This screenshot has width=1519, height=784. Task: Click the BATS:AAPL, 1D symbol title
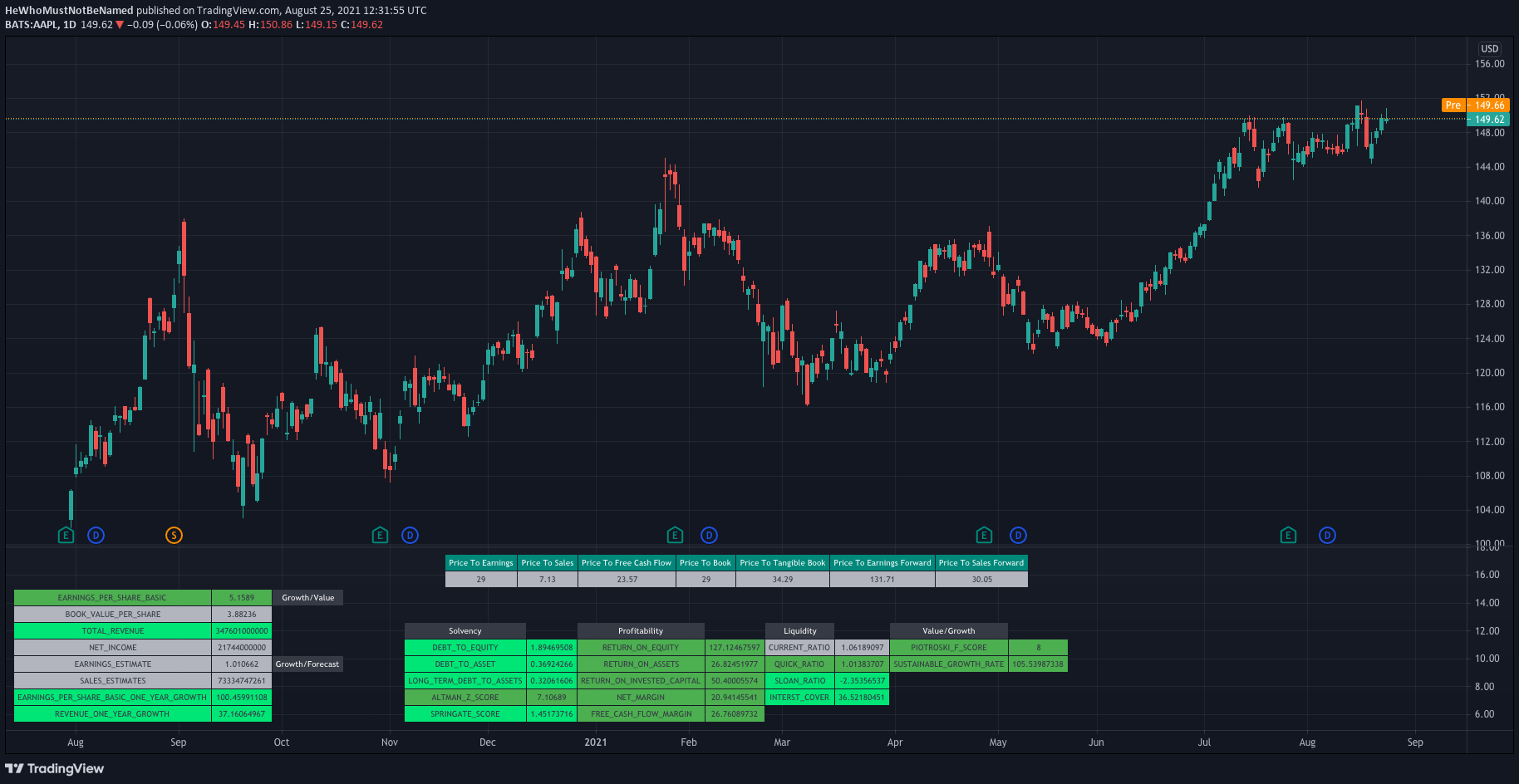pyautogui.click(x=41, y=25)
